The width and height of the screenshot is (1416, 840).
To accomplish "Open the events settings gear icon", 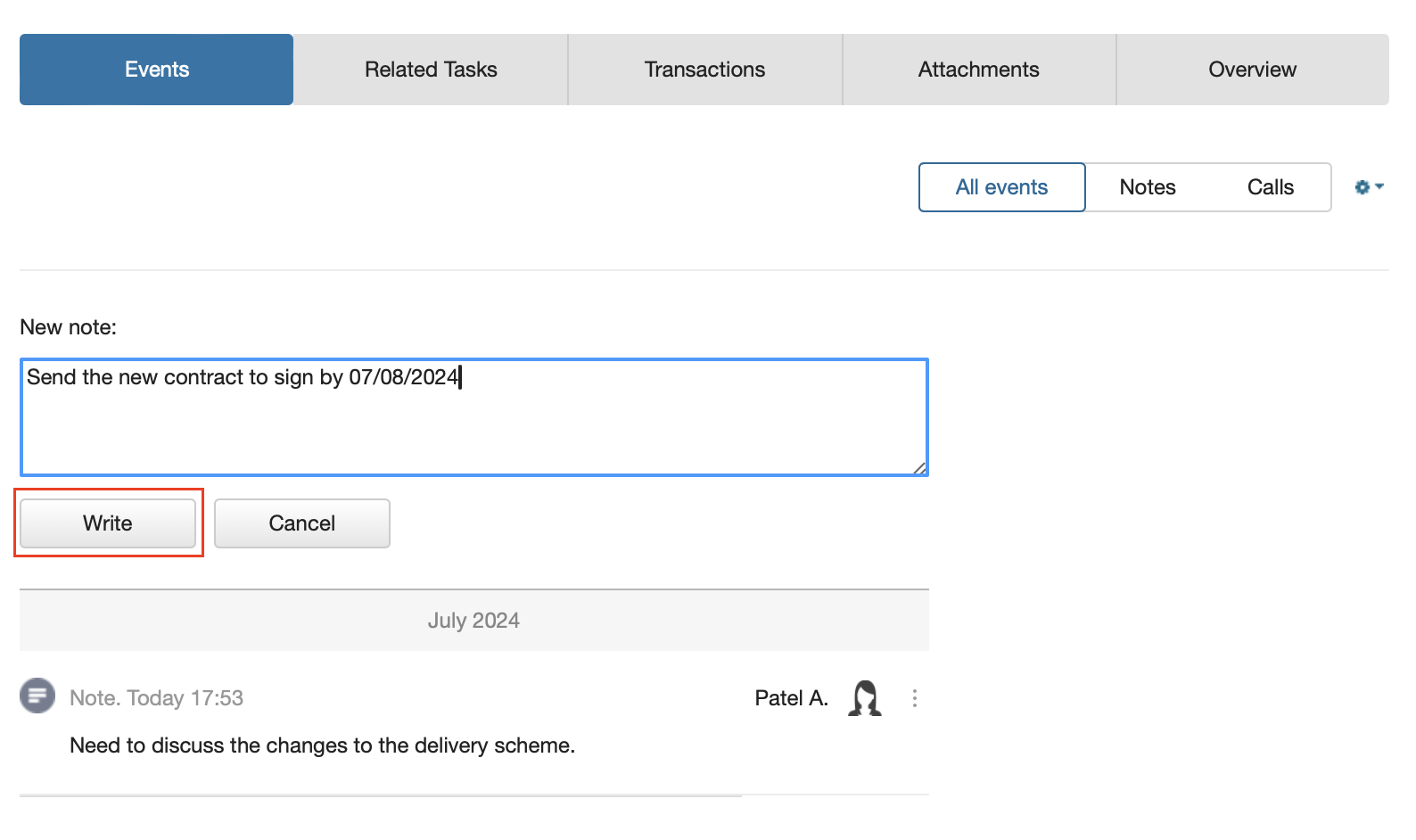I will [x=1362, y=187].
